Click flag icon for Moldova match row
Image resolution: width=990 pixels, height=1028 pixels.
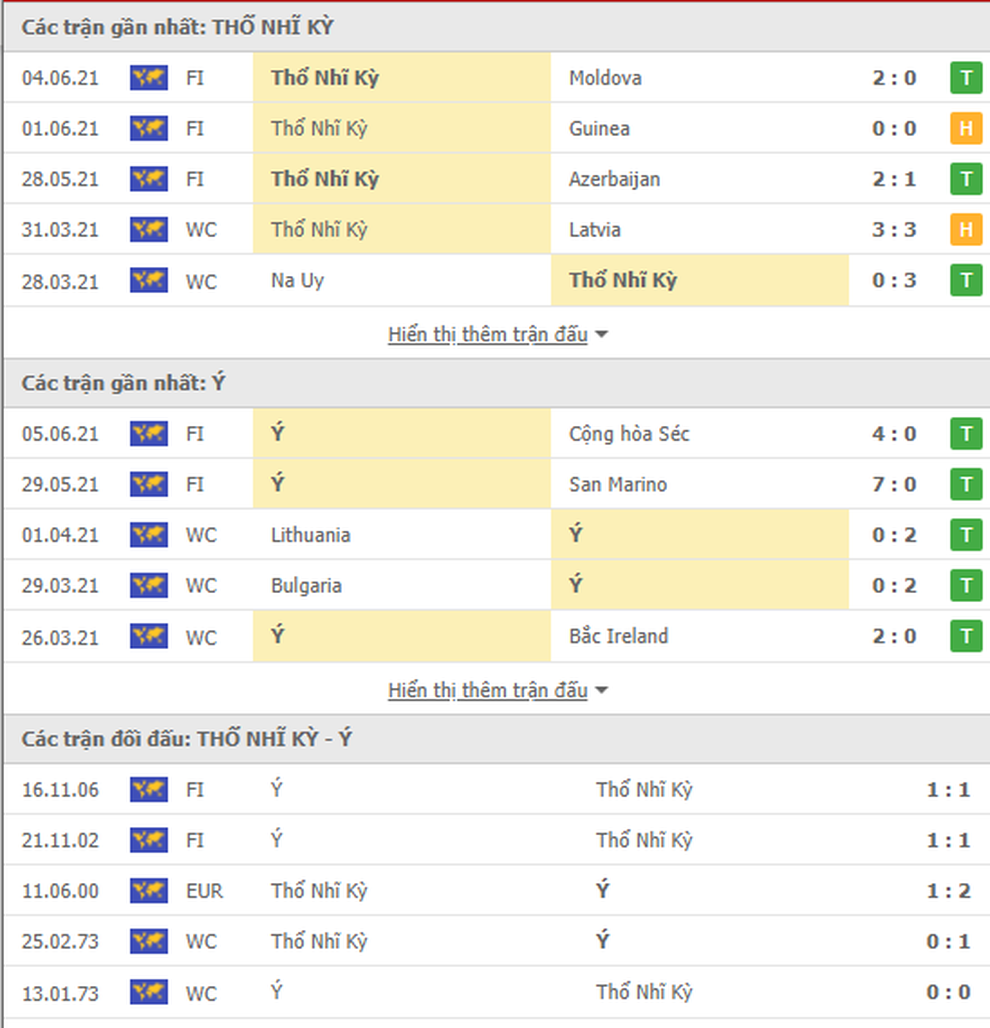(x=148, y=77)
